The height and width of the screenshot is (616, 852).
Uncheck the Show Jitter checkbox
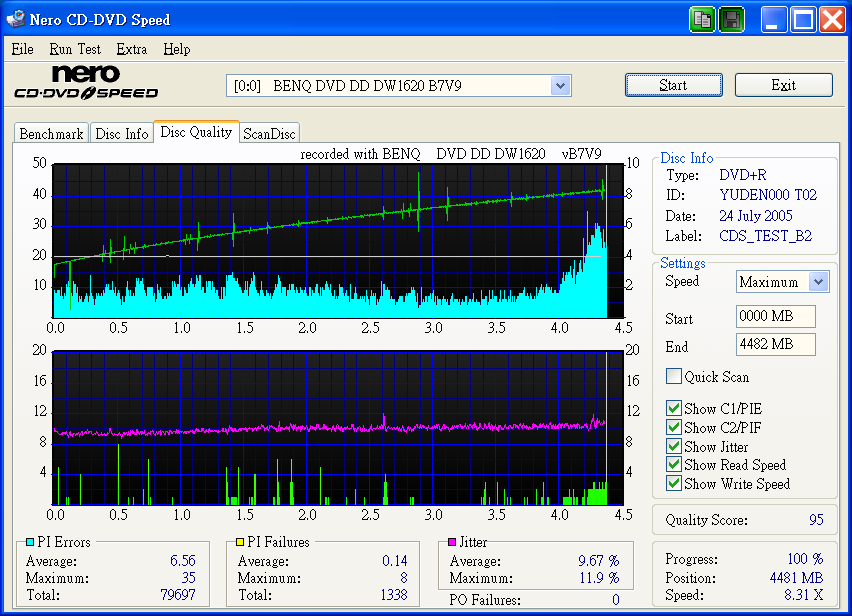coord(674,446)
